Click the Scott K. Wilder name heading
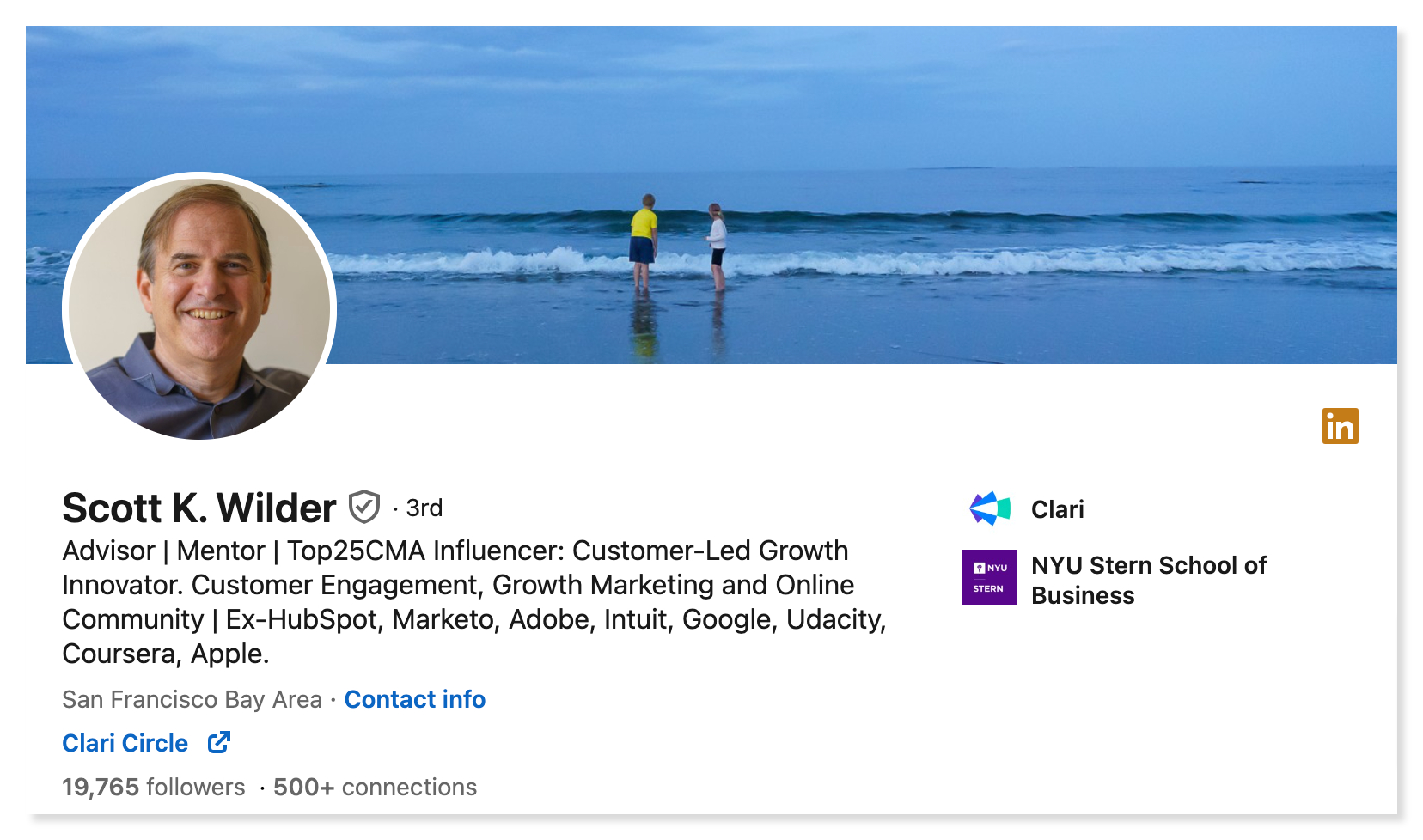This screenshot has width=1423, height=840. 199,508
